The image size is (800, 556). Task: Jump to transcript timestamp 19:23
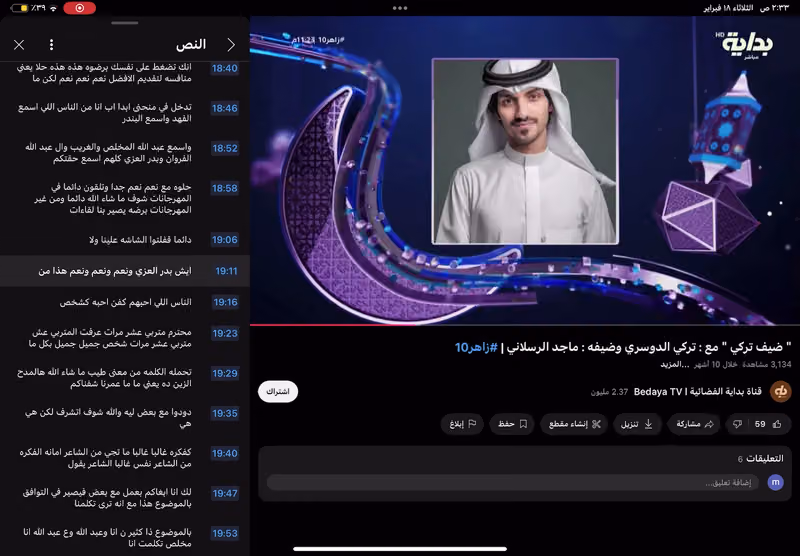click(x=225, y=334)
